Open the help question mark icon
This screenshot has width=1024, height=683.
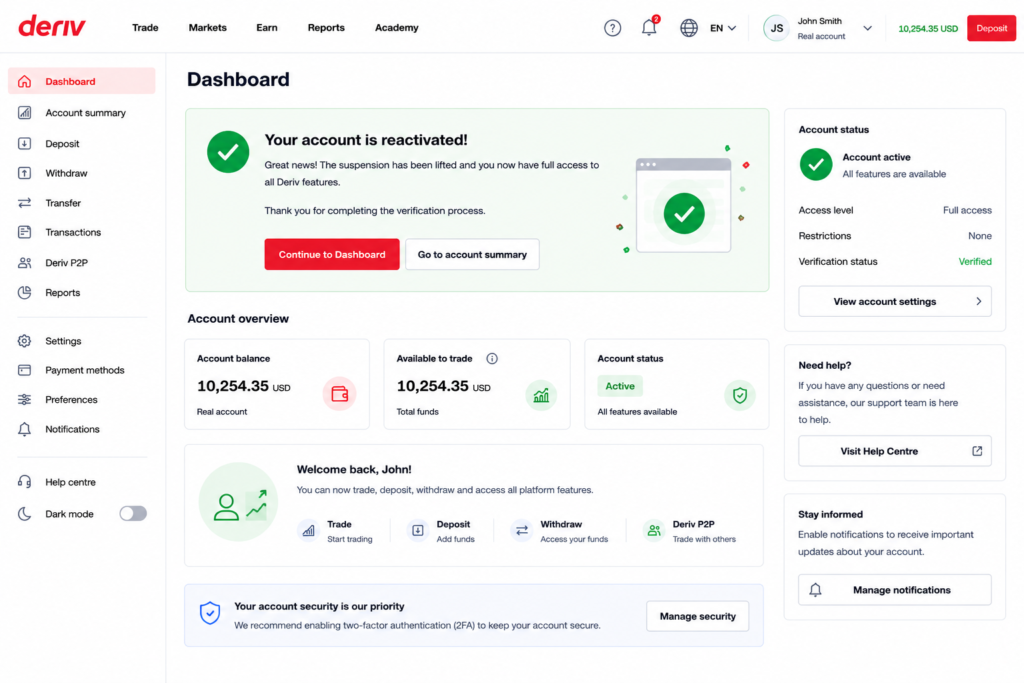coord(612,28)
